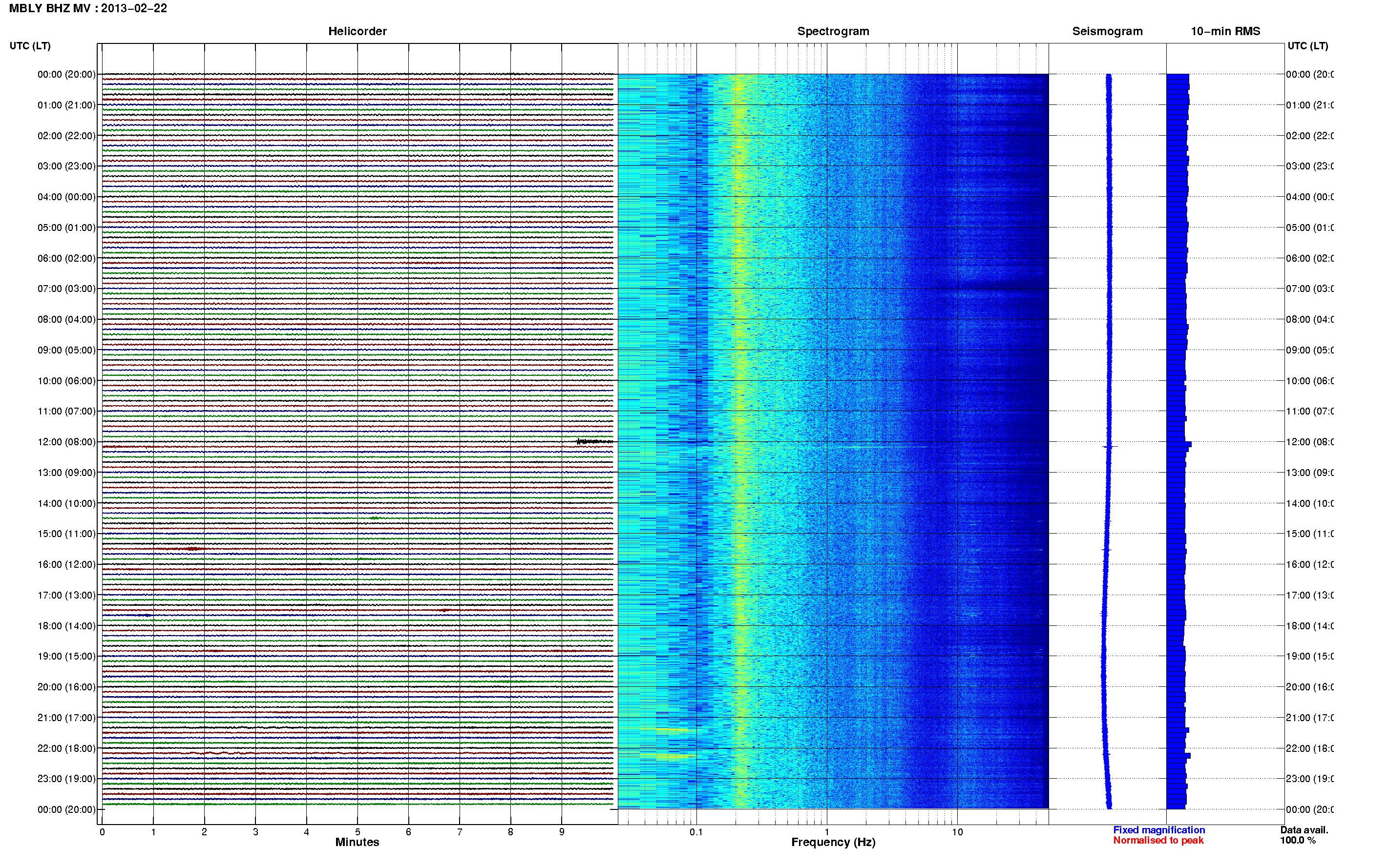
Task: Click the 0.1 frequency tick label
Action: click(696, 832)
